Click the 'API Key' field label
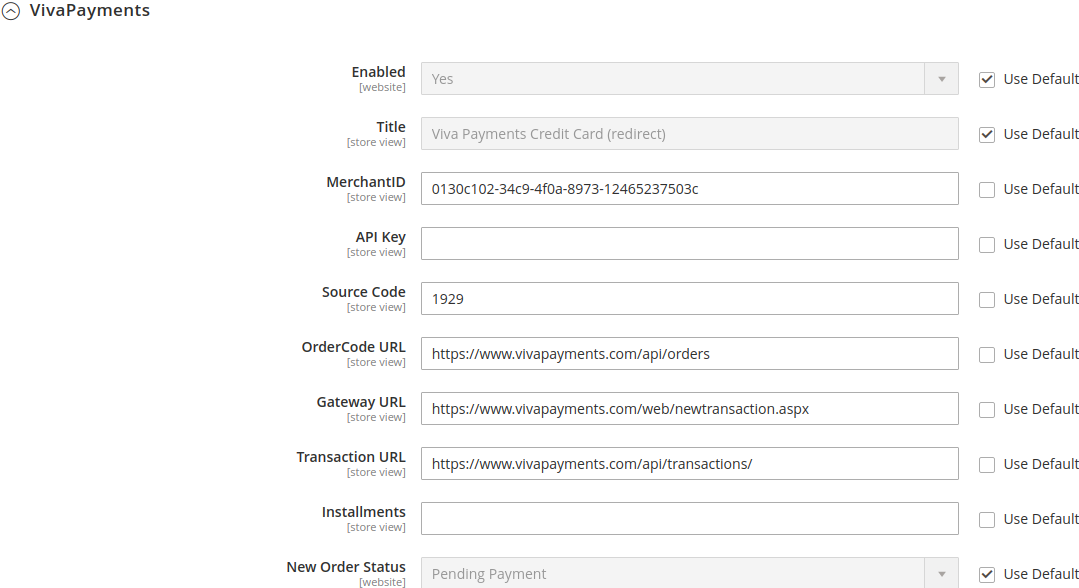 [381, 237]
